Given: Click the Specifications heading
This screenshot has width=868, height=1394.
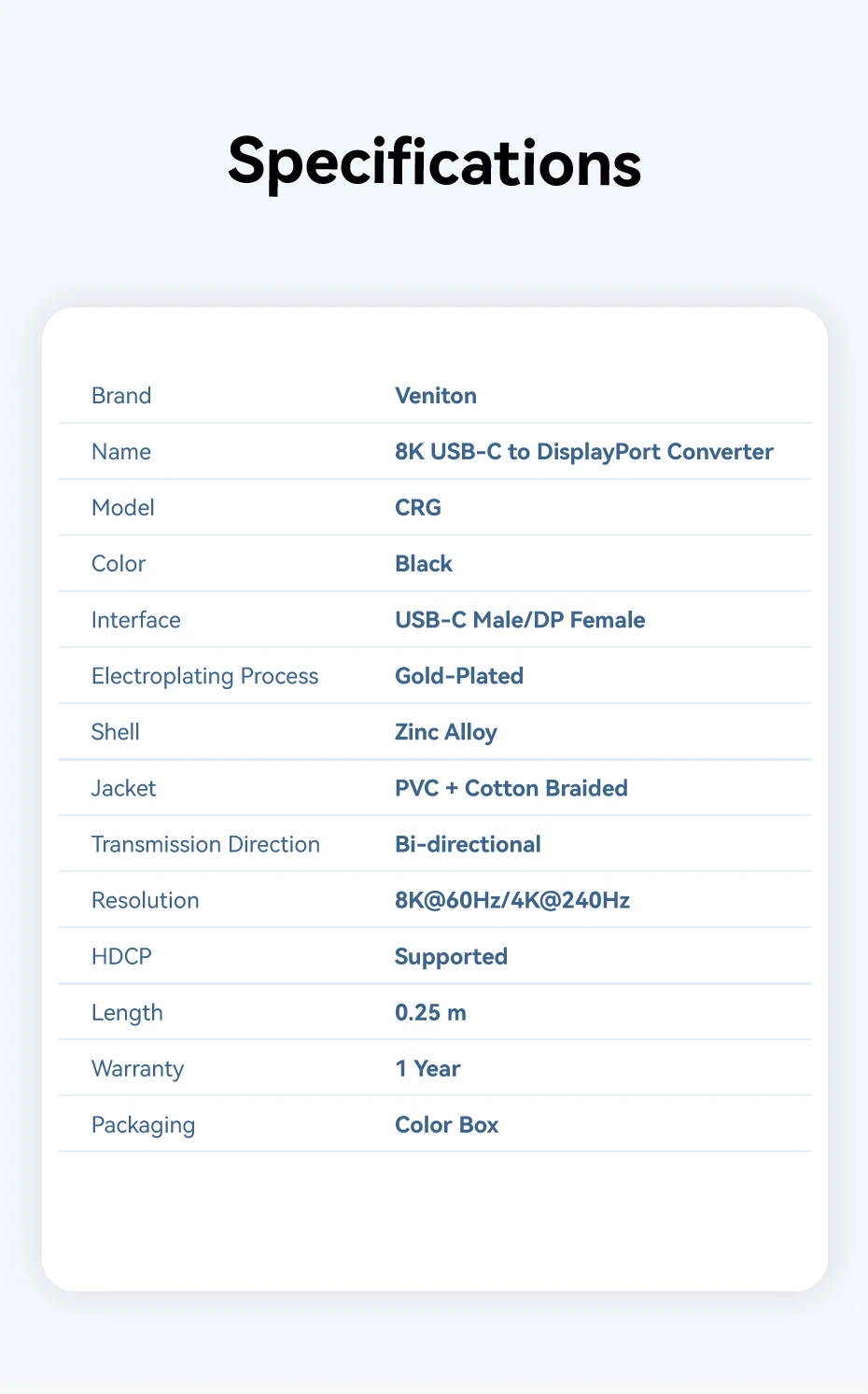Looking at the screenshot, I should pyautogui.click(x=434, y=162).
